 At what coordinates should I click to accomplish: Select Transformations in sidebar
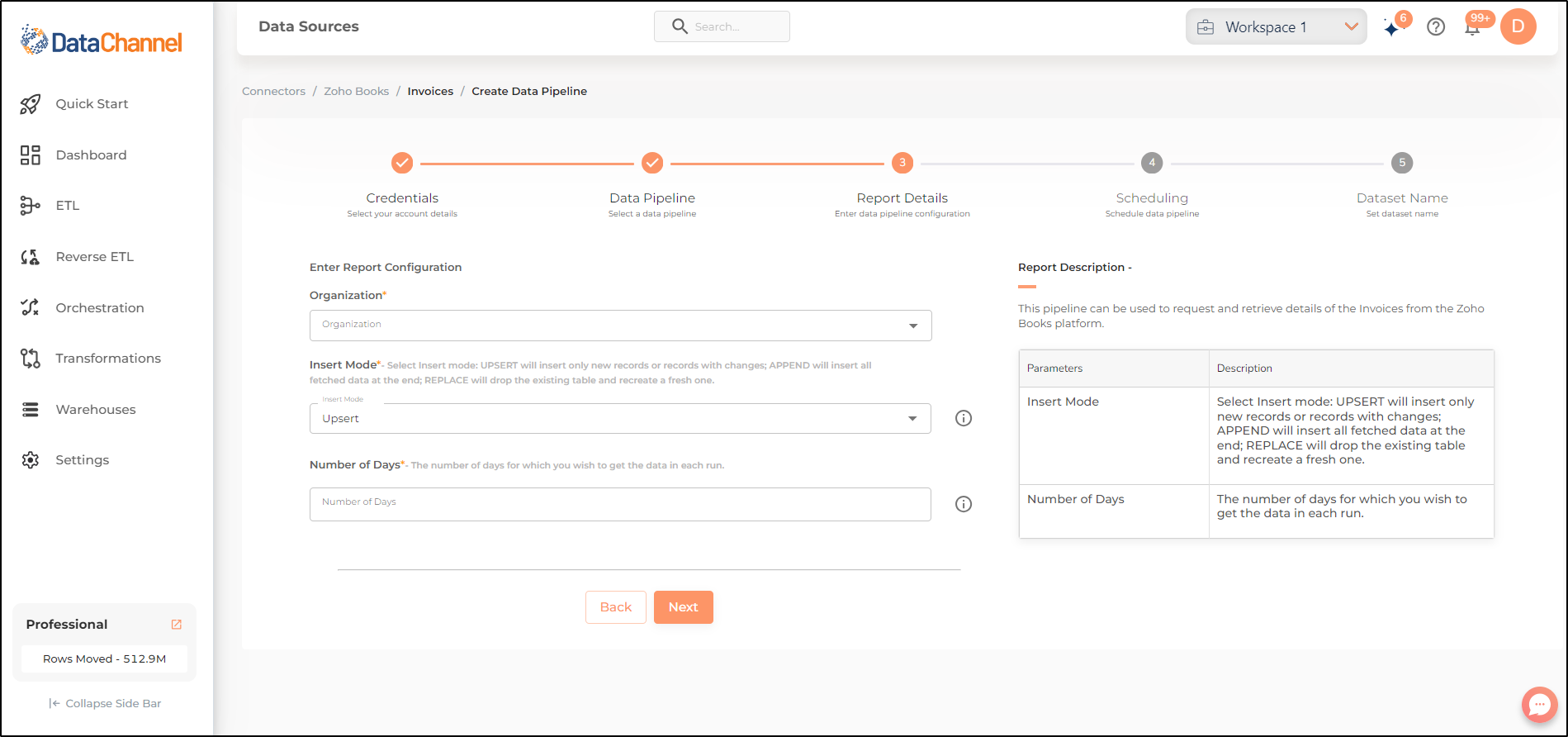click(108, 359)
